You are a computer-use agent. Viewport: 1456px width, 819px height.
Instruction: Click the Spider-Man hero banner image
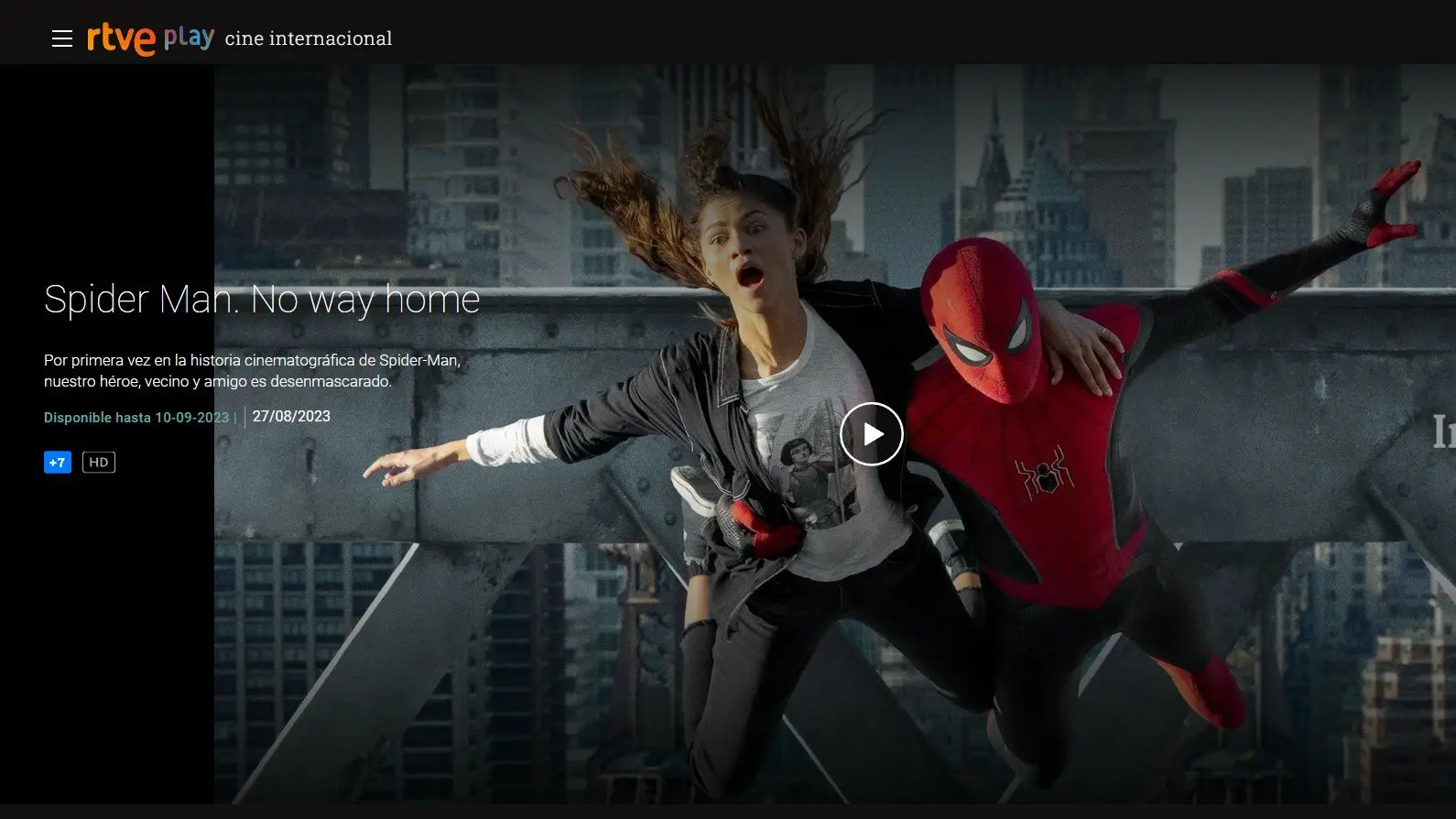[834, 434]
